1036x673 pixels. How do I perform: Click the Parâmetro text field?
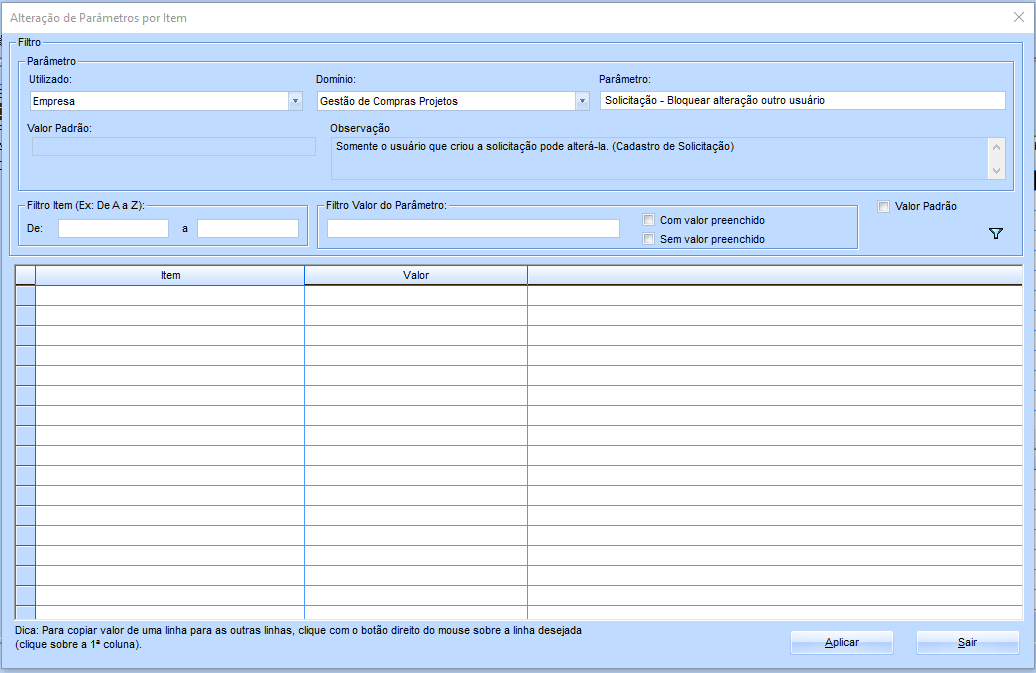coord(802,101)
